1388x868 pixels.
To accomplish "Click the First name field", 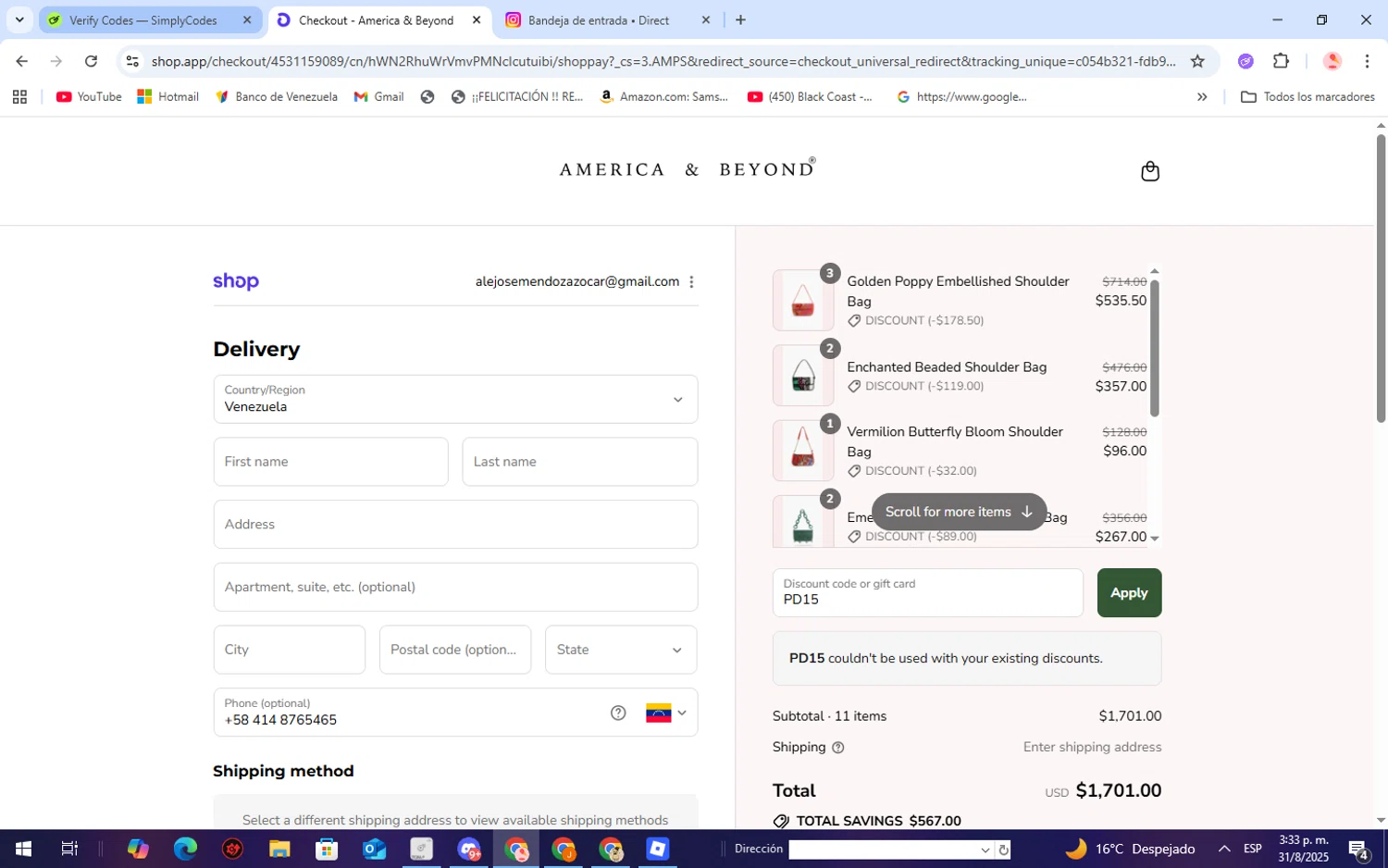I will (330, 462).
